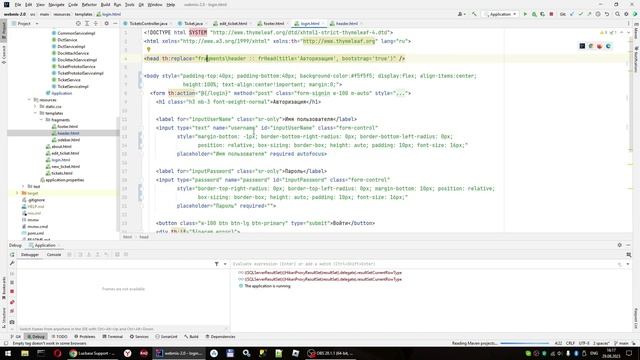Open Git tool window button
Image resolution: width=640 pixels, height=360 pixels.
[16, 337]
